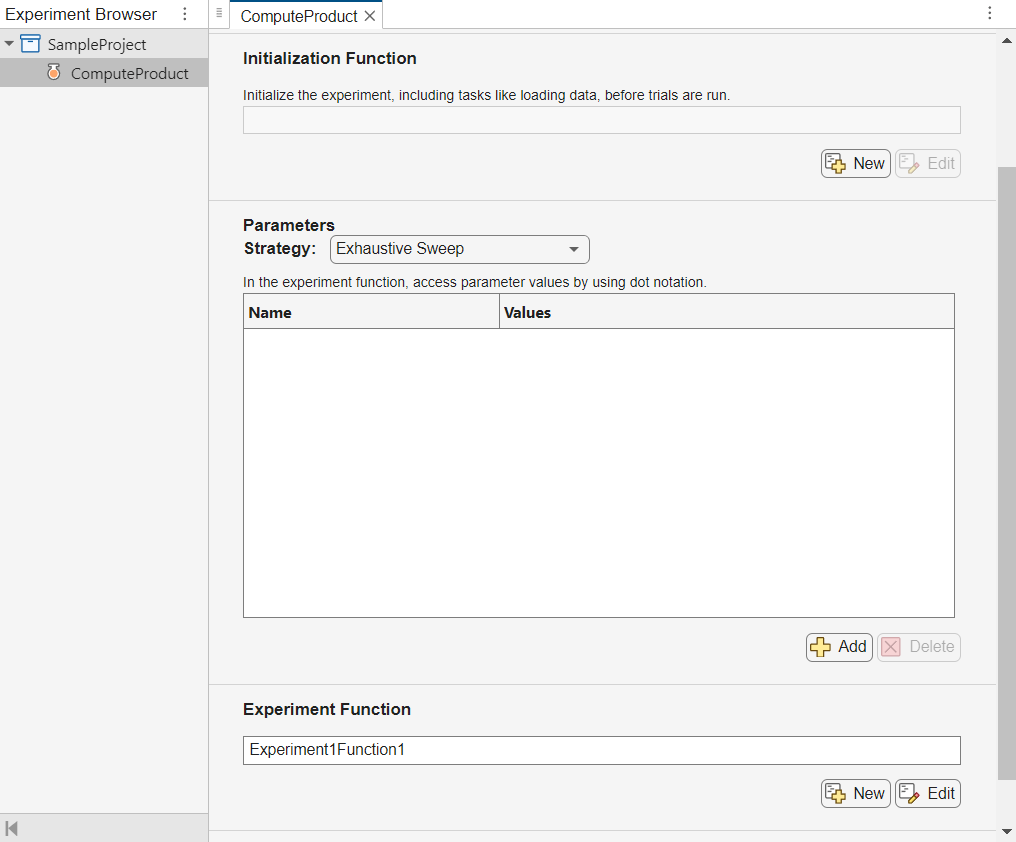Open the menu in the top right corner
This screenshot has width=1016, height=842.
(x=990, y=14)
